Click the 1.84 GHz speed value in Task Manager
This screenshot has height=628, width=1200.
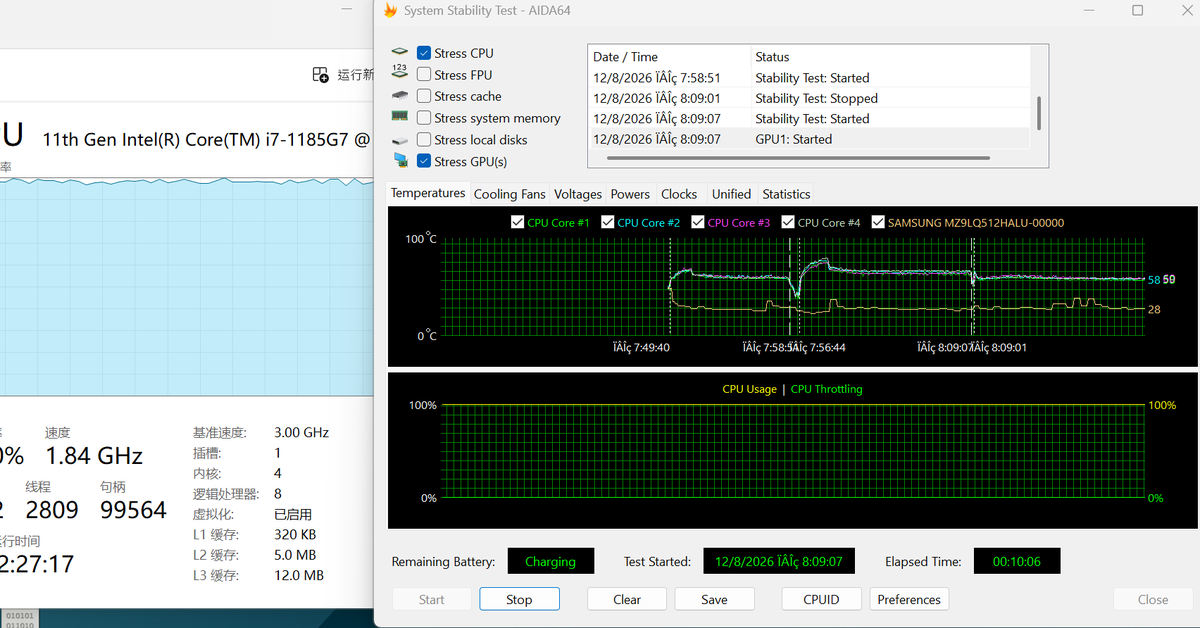click(x=94, y=456)
